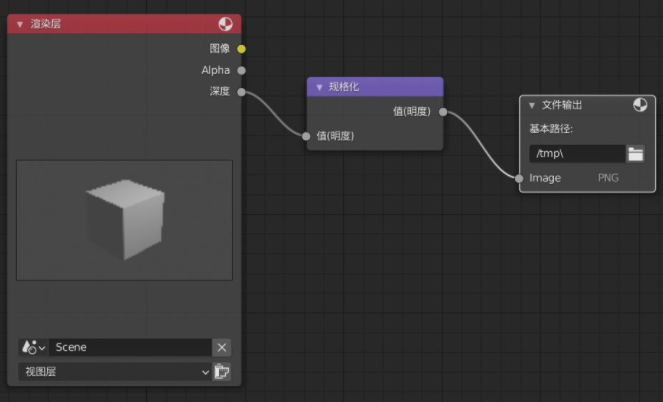Click the scene browse icon left of Scene

coord(32,347)
